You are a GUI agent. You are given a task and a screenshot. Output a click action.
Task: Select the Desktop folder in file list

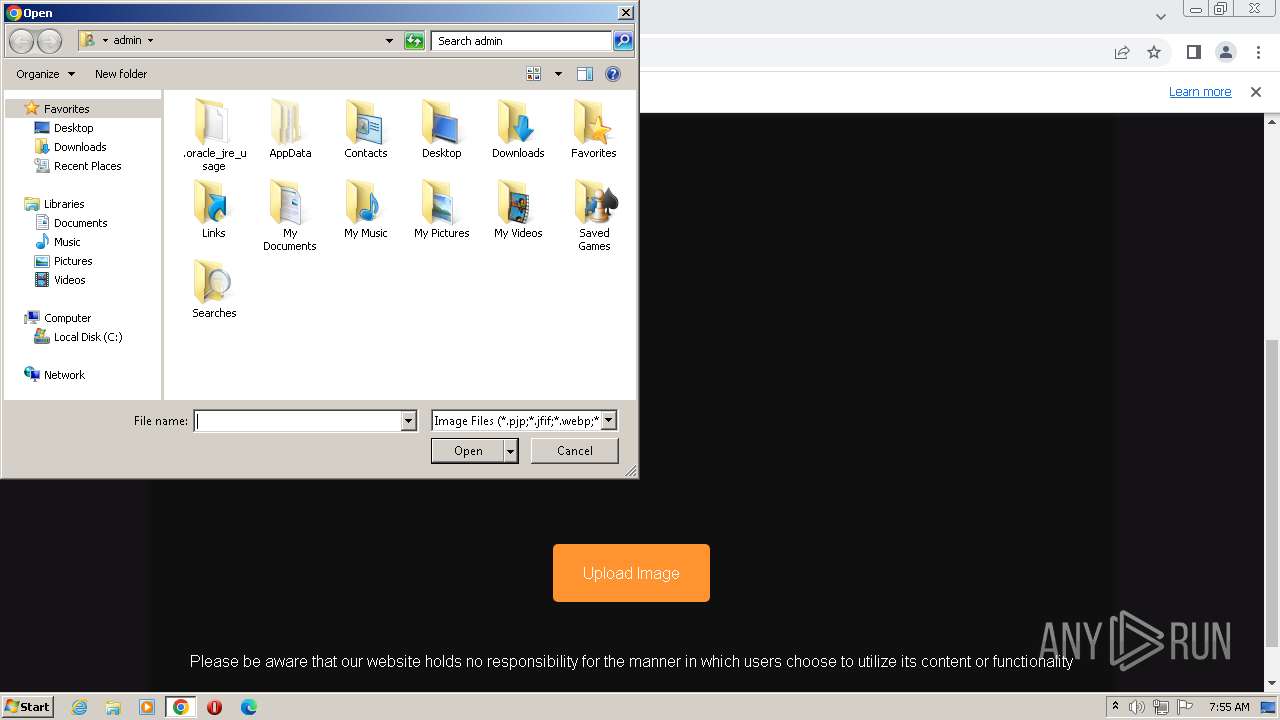[x=442, y=129]
